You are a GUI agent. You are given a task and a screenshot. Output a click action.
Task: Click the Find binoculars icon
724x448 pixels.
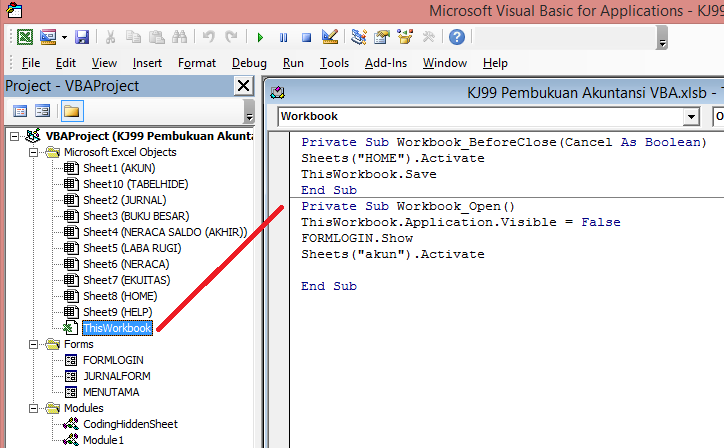pyautogui.click(x=179, y=37)
